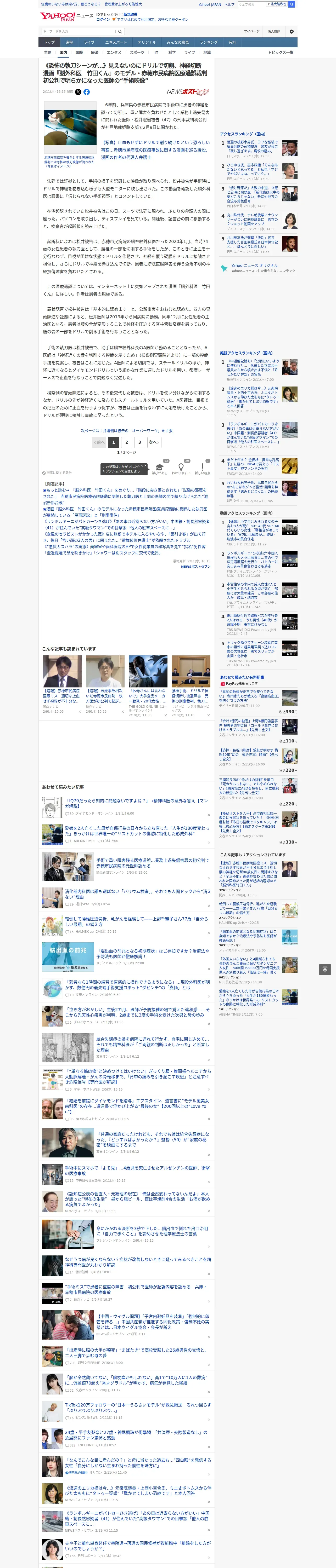Screen dimensions: 336x1568
Task: Open the ランキング tab
Action: (209, 42)
